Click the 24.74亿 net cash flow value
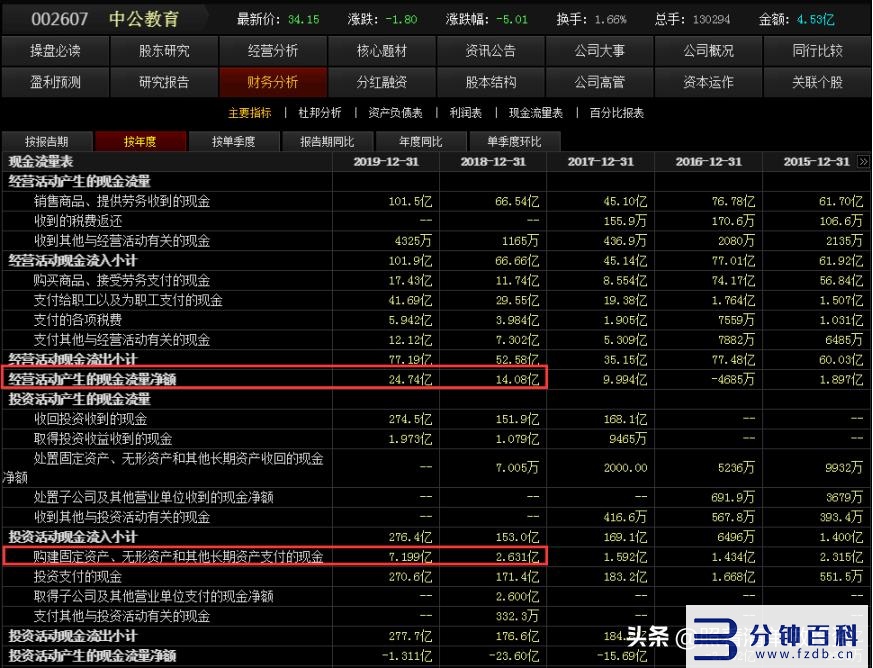The width and height of the screenshot is (873, 668). [x=410, y=380]
